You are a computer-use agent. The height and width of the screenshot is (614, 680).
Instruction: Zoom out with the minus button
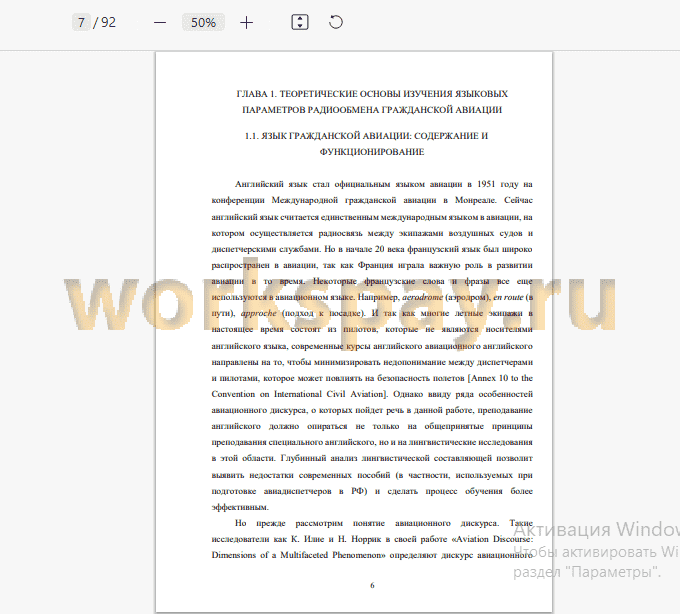click(x=160, y=23)
